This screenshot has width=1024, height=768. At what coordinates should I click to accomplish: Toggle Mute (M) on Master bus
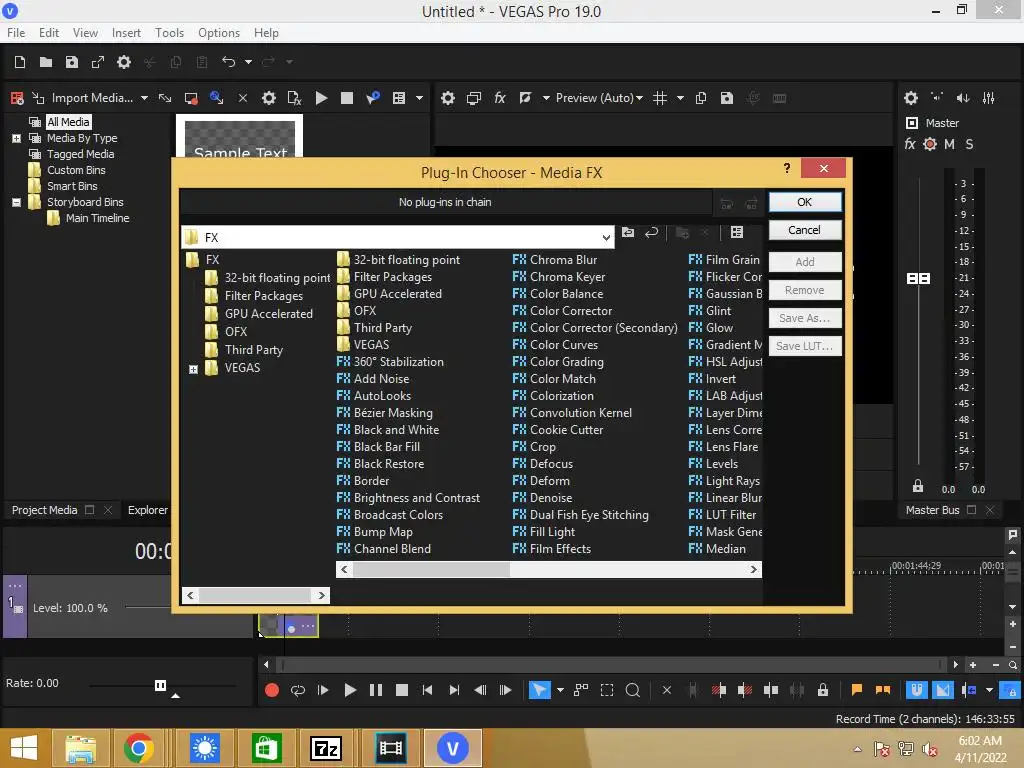point(950,144)
